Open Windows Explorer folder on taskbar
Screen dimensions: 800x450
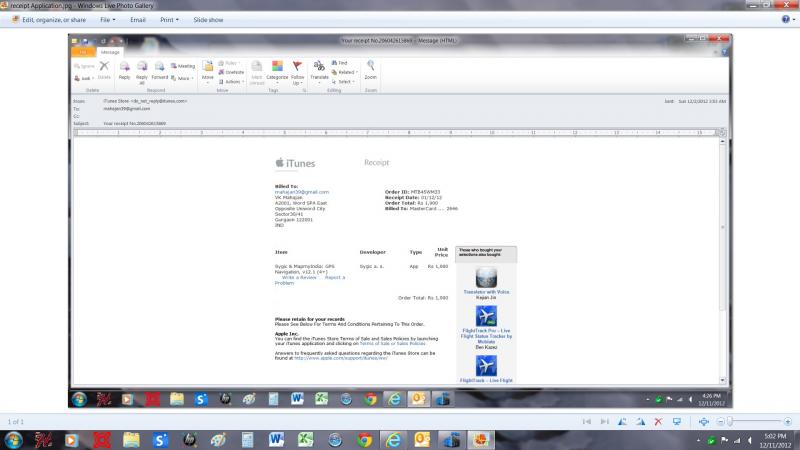[x=131, y=440]
